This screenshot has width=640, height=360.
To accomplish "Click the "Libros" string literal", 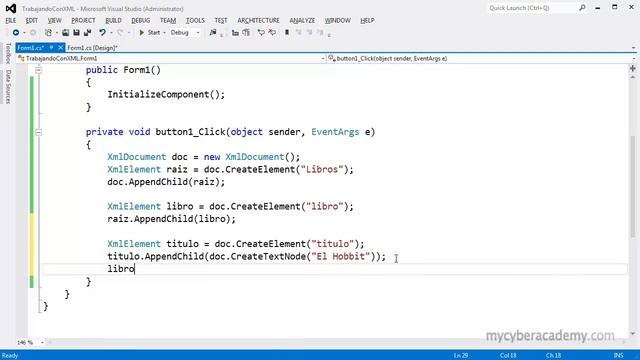I will click(322, 169).
